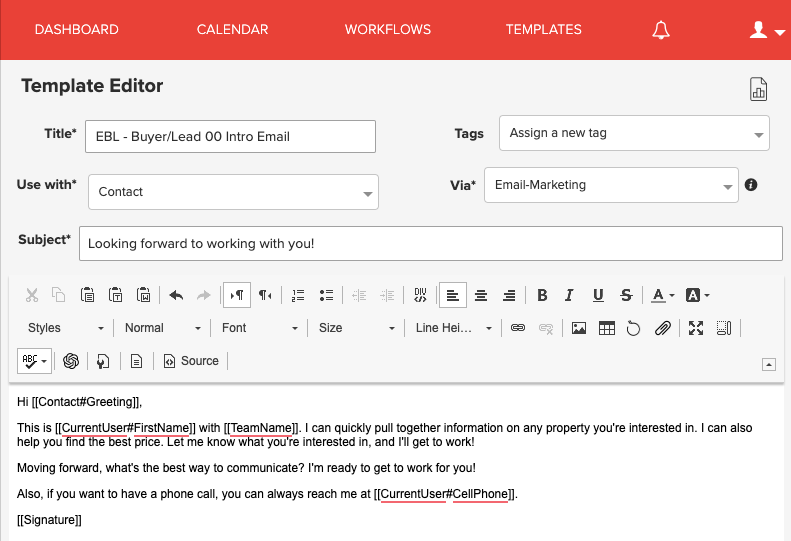The width and height of the screenshot is (791, 541).
Task: Click the info icon beside Via
Action: pos(751,185)
